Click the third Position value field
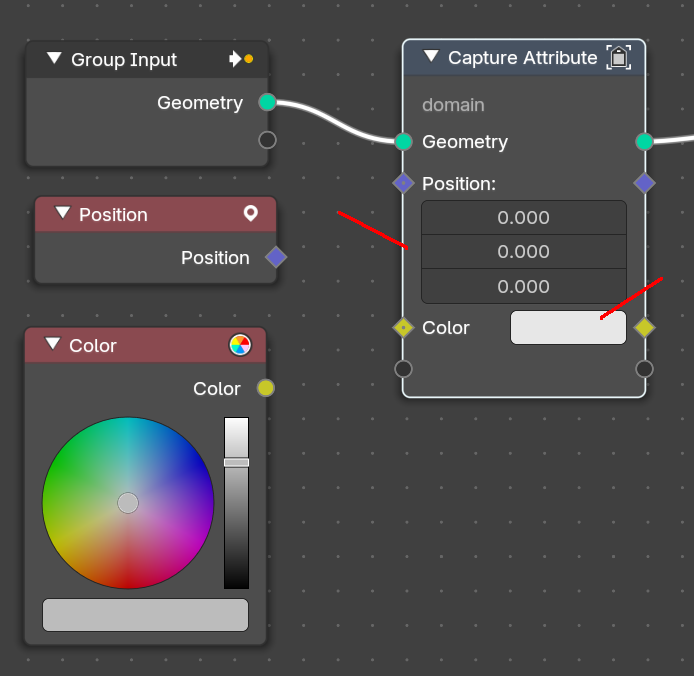 (524, 286)
